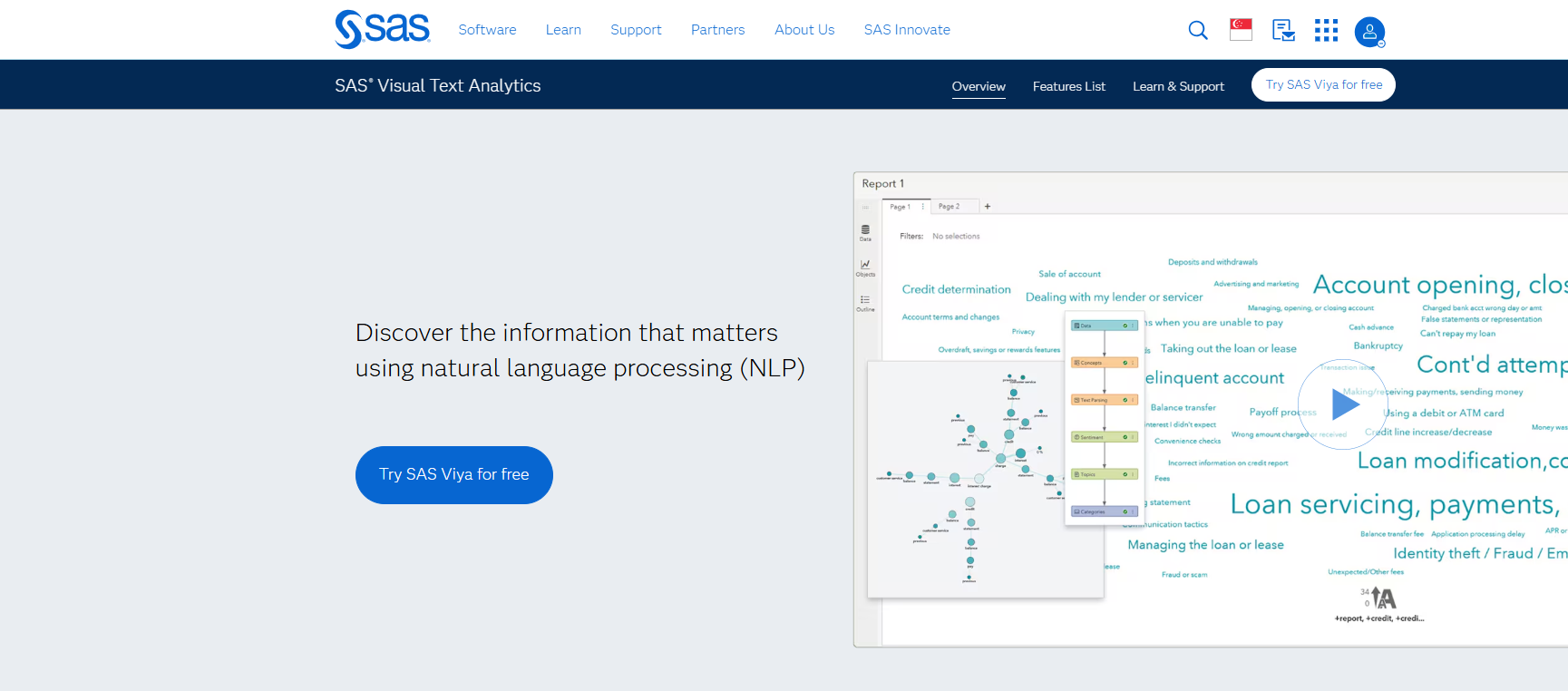Open the Partners menu item
The width and height of the screenshot is (1568, 691).
coord(717,30)
